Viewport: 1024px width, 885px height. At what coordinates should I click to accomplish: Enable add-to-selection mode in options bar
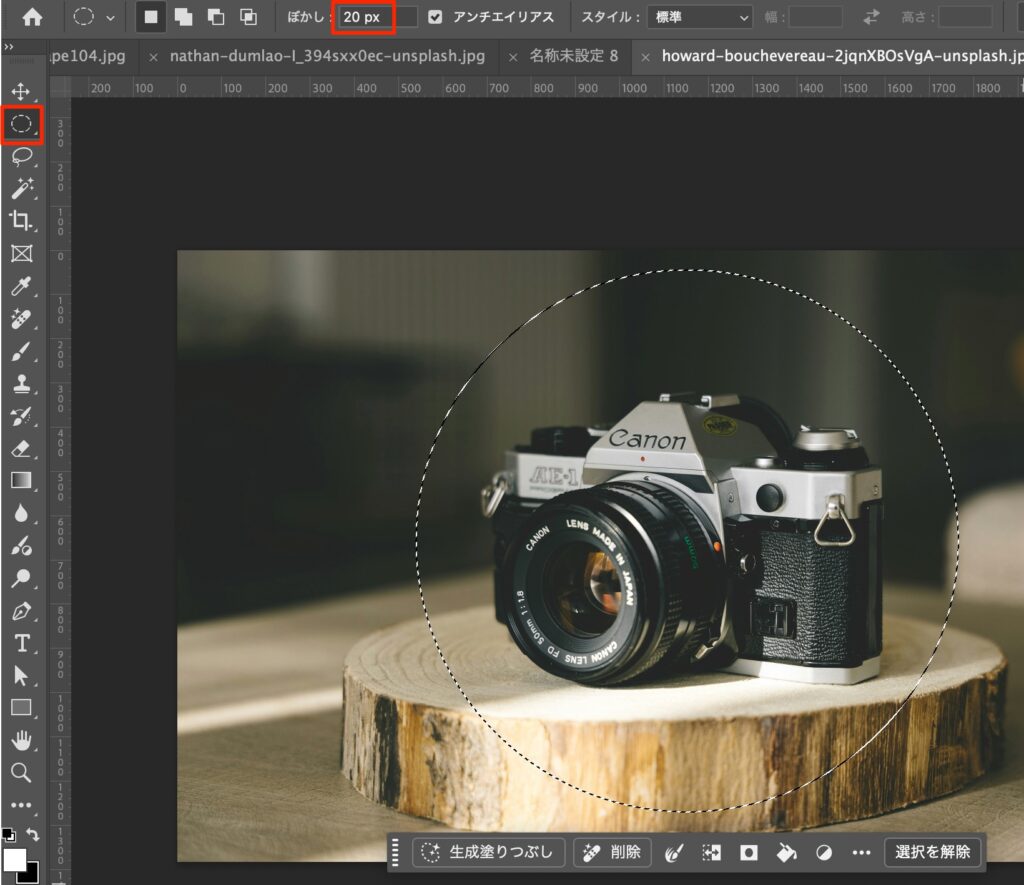pos(183,17)
